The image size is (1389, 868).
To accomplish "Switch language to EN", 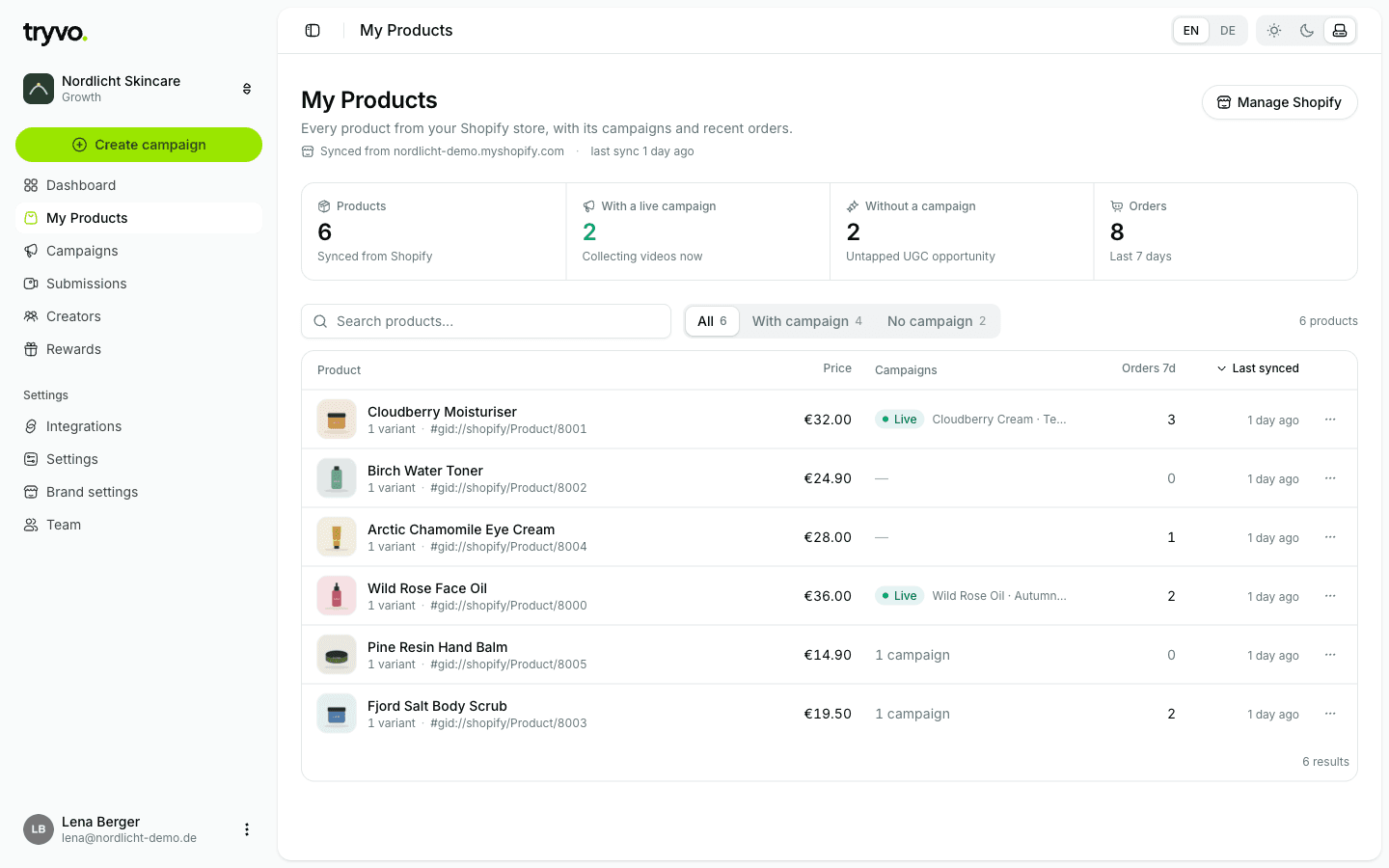I will (x=1191, y=31).
